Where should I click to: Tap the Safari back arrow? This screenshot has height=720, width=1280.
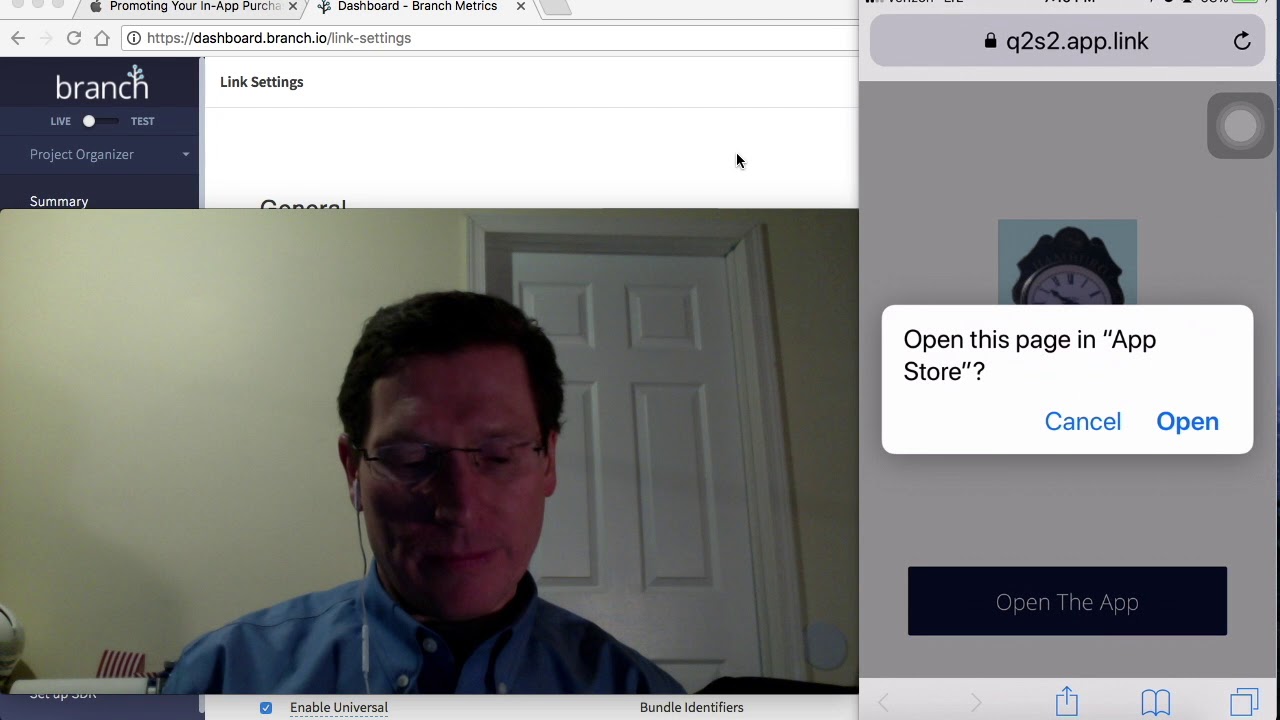click(884, 703)
